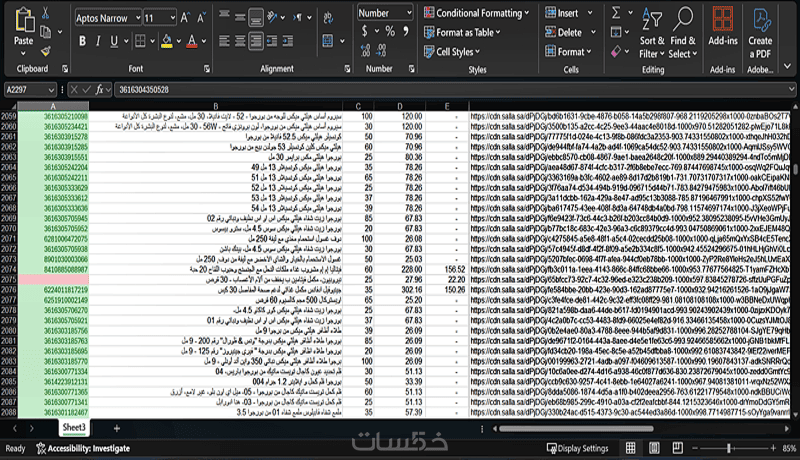Image resolution: width=800 pixels, height=460 pixels.
Task: Click the Fill down icon in Editing
Action: pos(616,32)
